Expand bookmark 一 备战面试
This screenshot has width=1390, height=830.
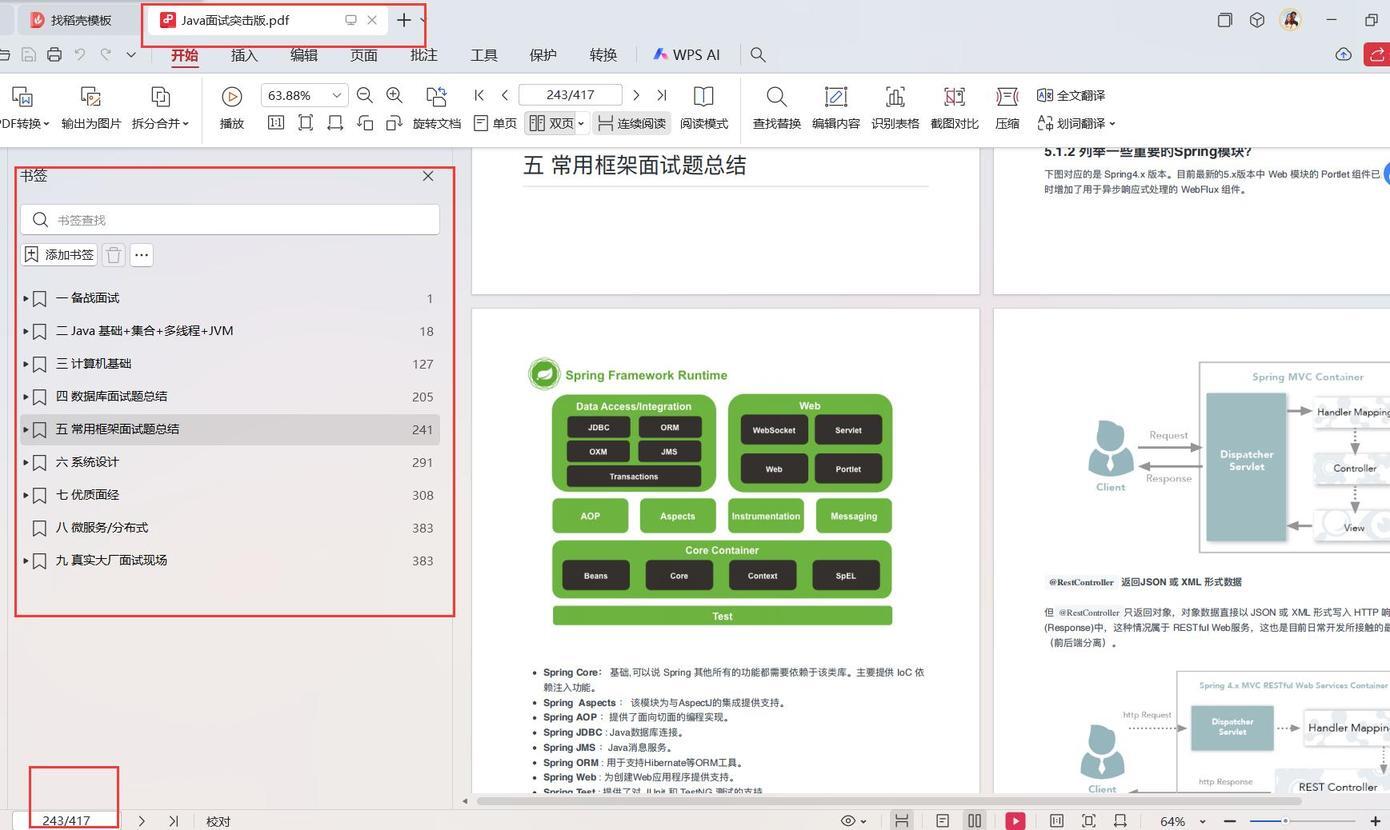click(26, 298)
